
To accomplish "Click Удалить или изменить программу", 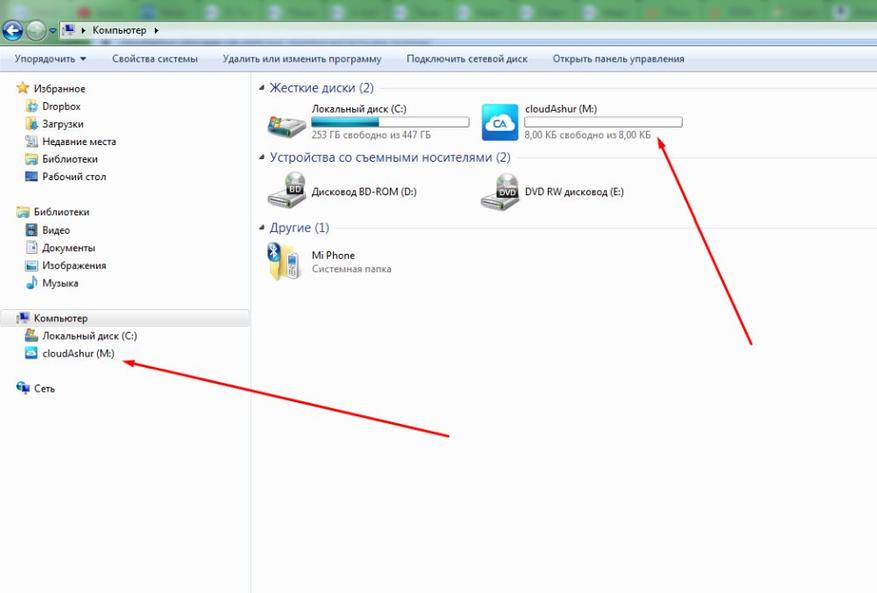I will pyautogui.click(x=302, y=59).
